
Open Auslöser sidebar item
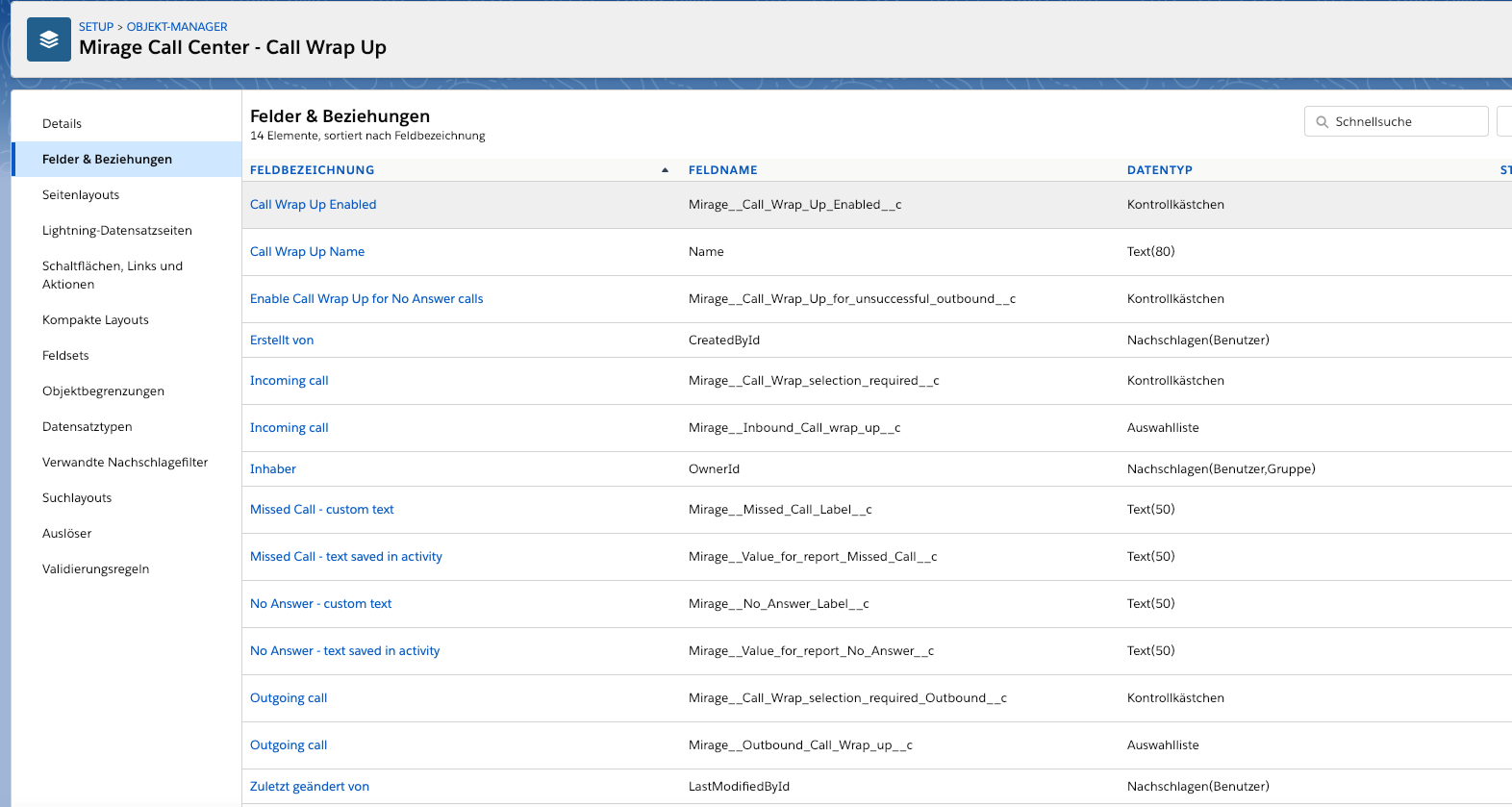coord(66,534)
